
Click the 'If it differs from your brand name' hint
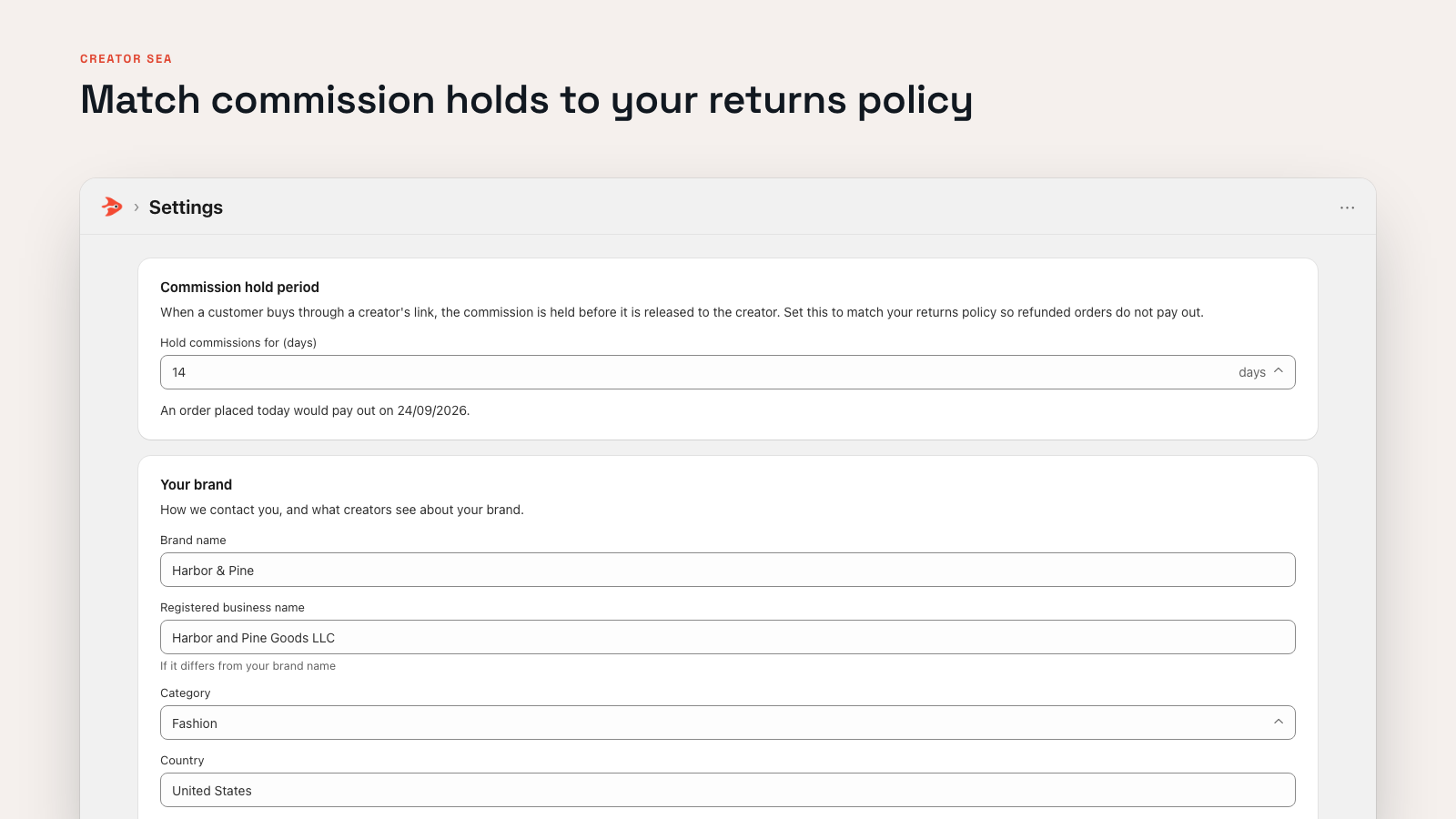[248, 666]
